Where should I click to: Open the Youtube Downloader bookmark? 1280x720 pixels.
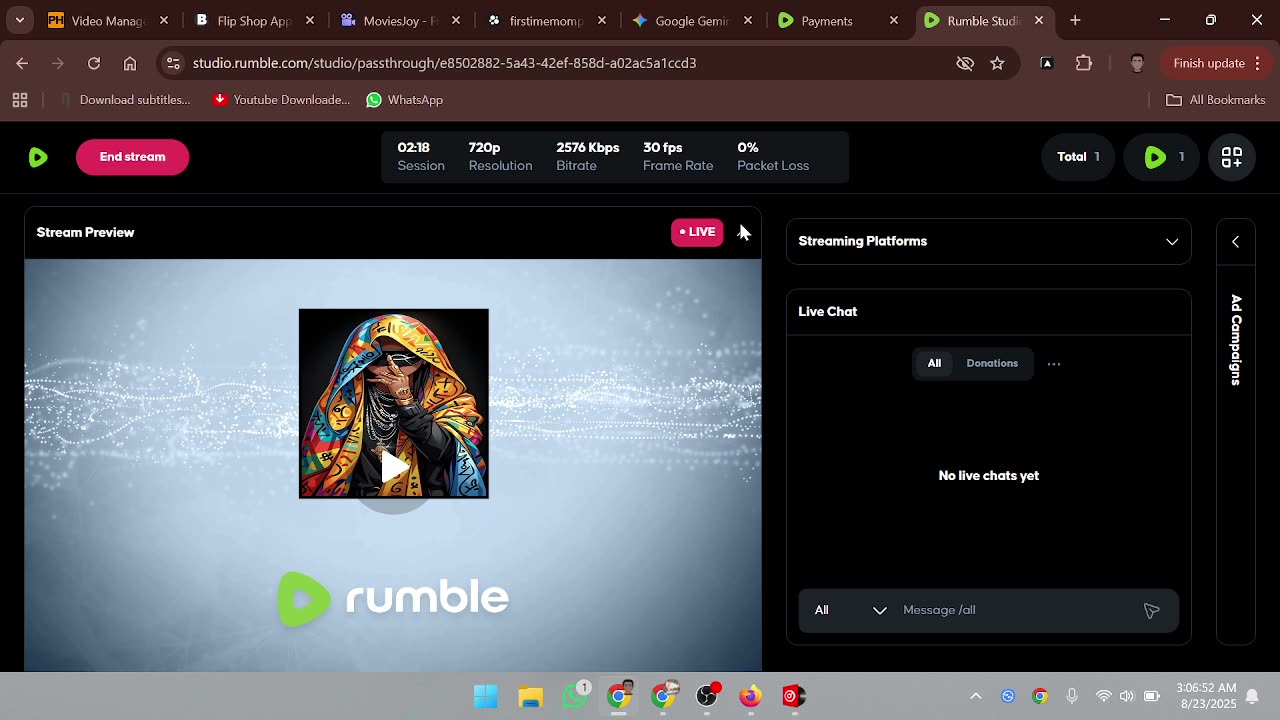pyautogui.click(x=281, y=100)
